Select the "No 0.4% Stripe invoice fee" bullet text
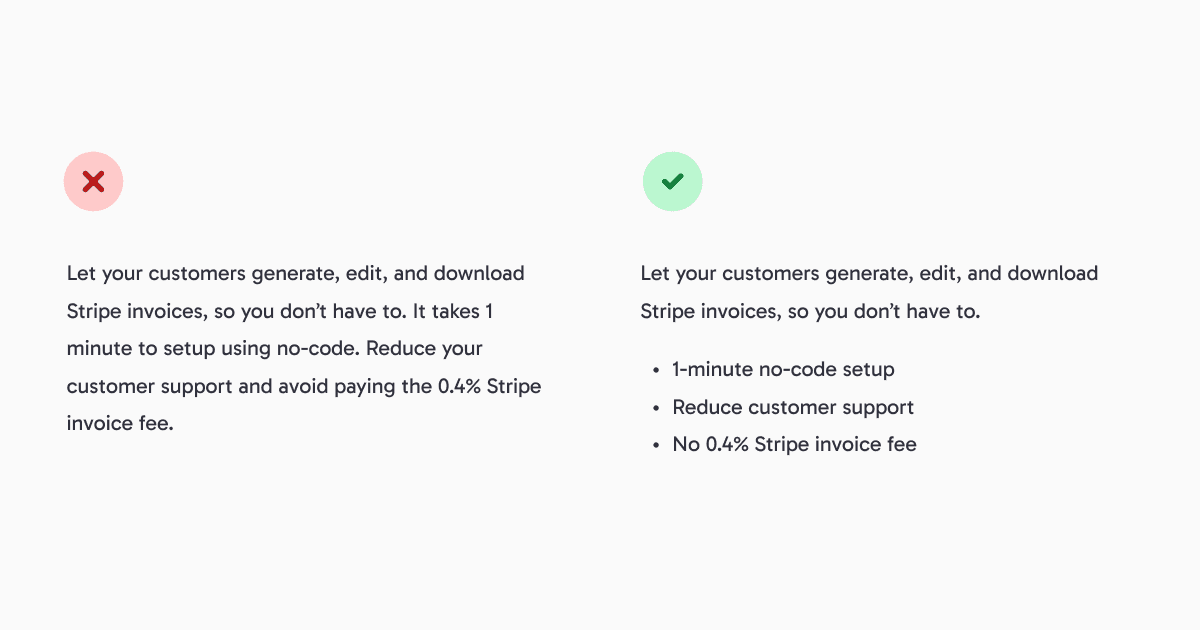 (x=794, y=445)
